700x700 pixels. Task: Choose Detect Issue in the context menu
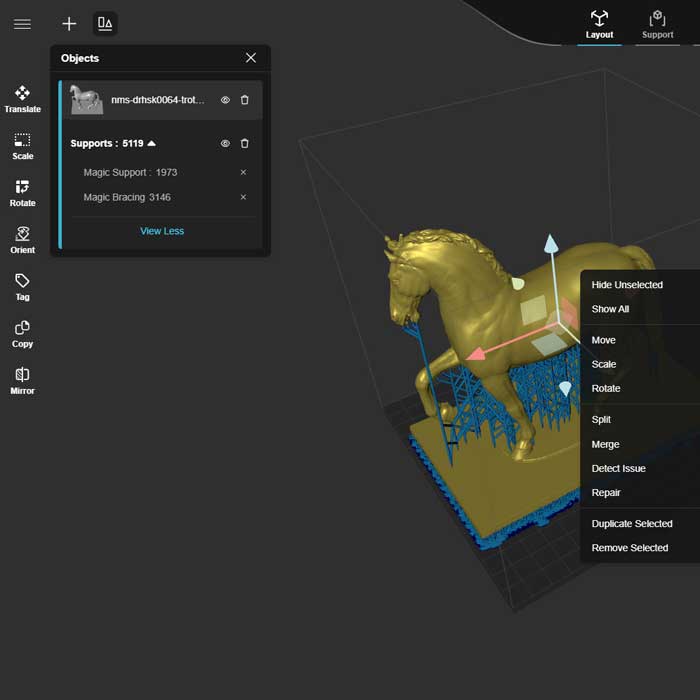(618, 468)
